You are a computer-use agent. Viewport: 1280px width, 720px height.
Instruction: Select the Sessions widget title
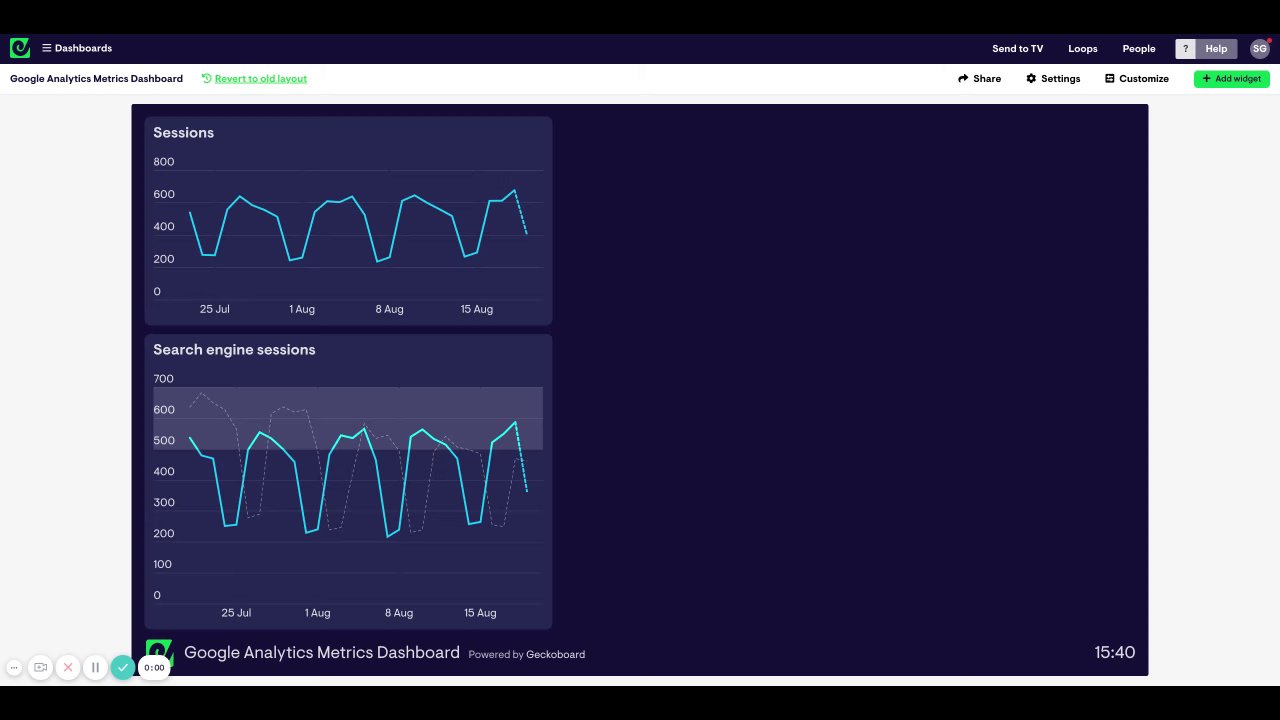tap(183, 132)
